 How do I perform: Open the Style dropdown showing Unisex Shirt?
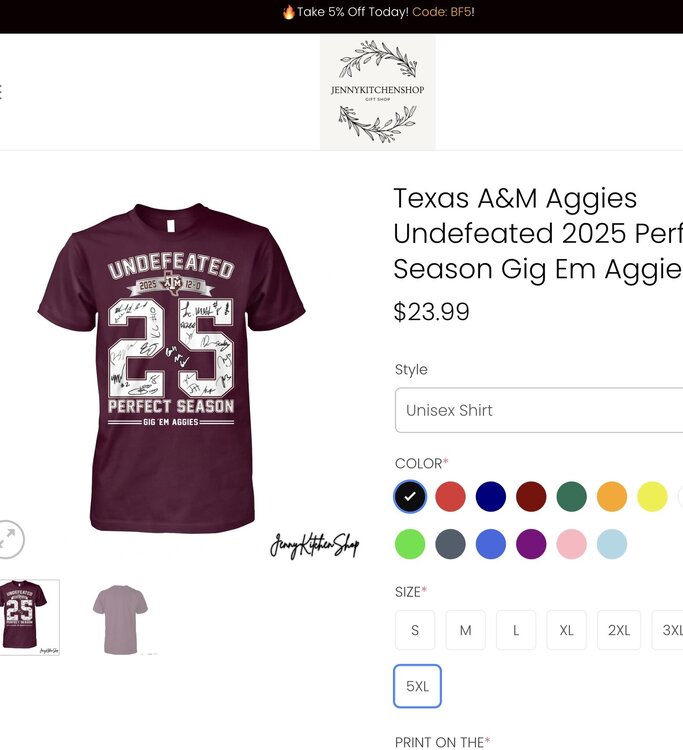[540, 410]
